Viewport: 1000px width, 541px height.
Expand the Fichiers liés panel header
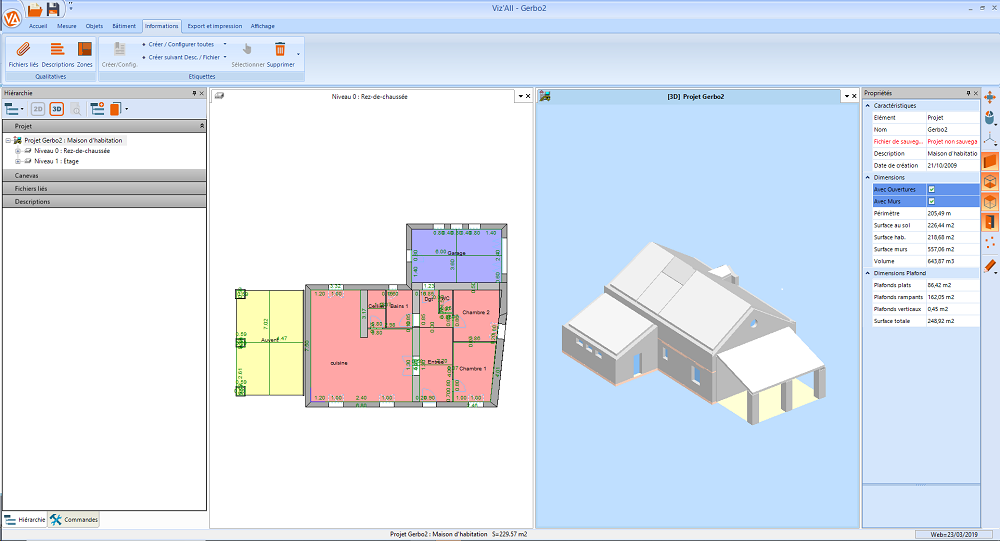click(x=104, y=189)
